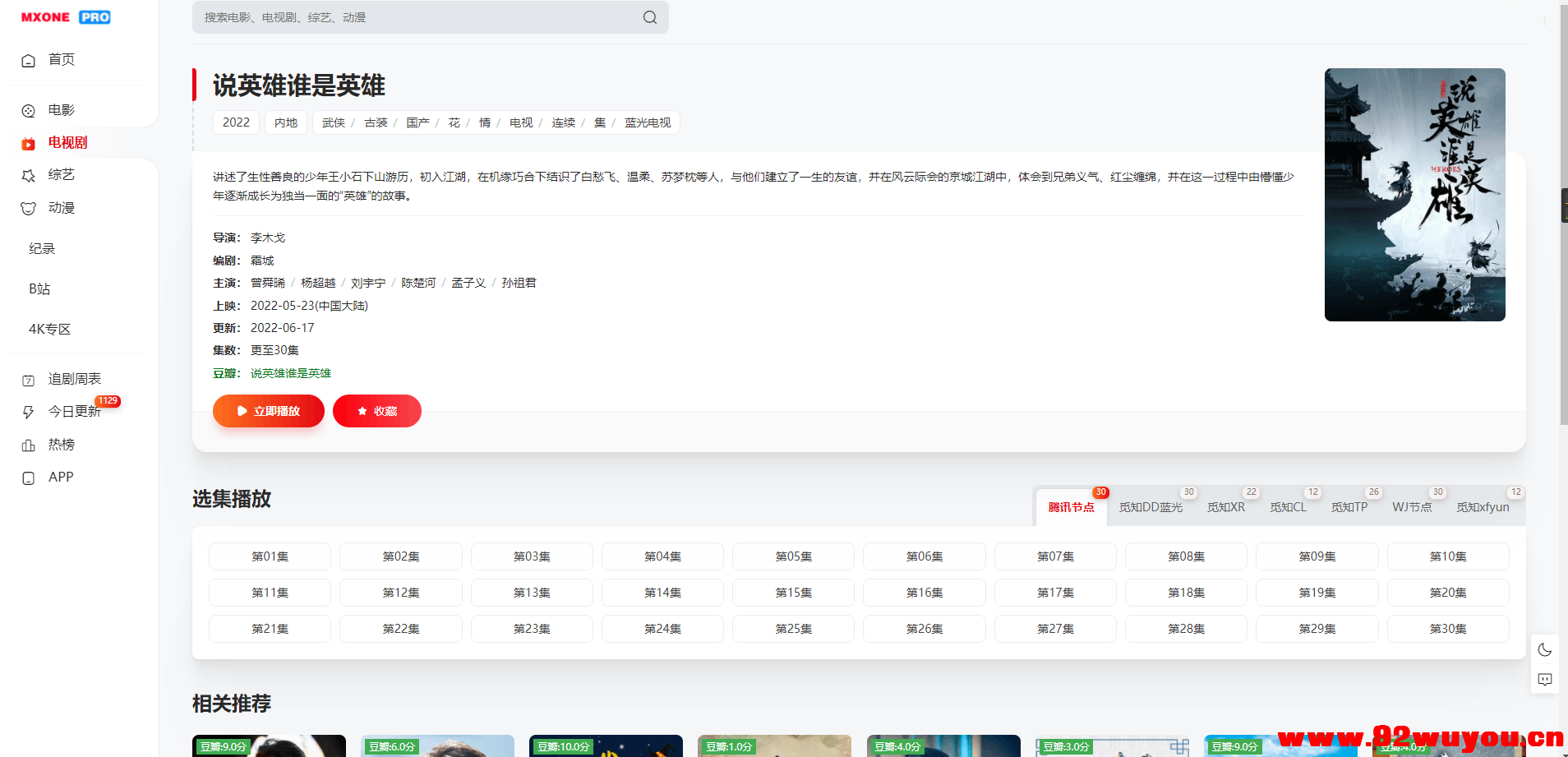This screenshot has width=1568, height=757.
Task: Open the APP sidebar icon
Action: click(x=28, y=477)
